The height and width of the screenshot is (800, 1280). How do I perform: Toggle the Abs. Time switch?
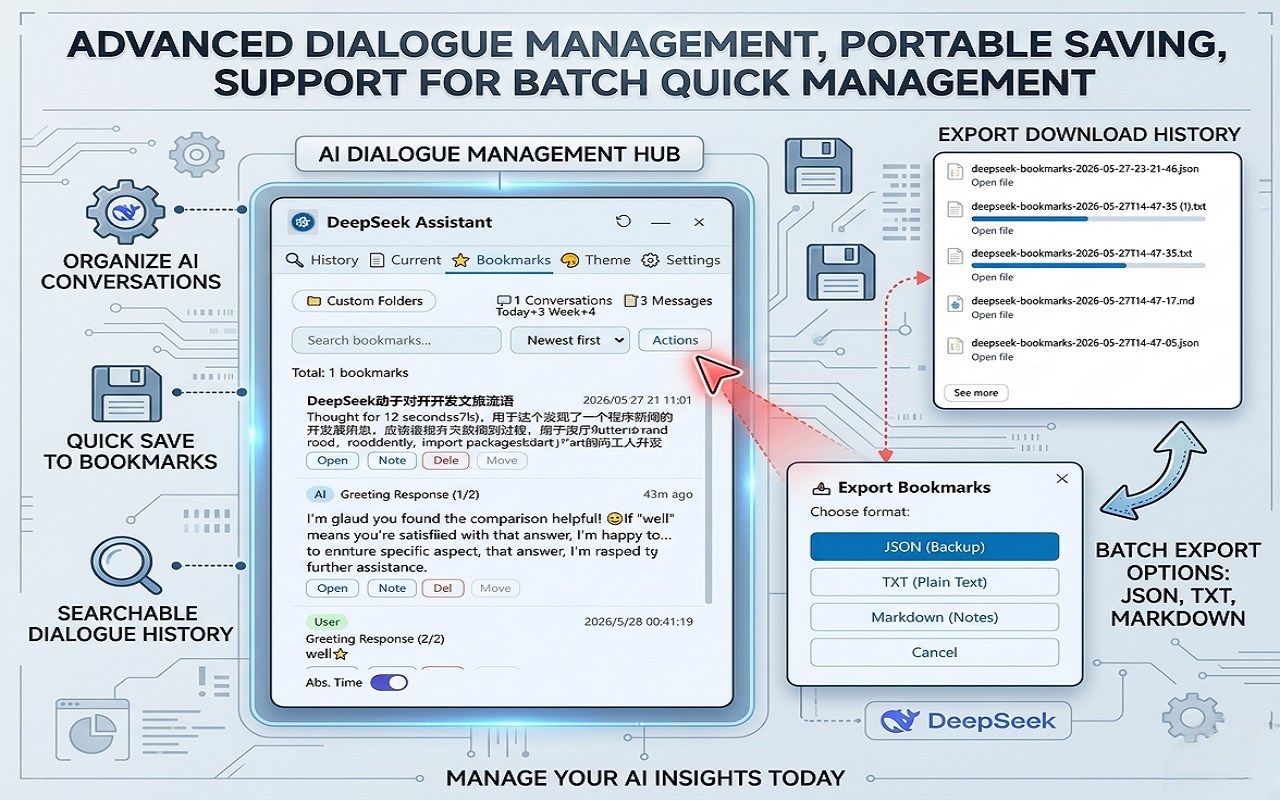click(x=389, y=683)
